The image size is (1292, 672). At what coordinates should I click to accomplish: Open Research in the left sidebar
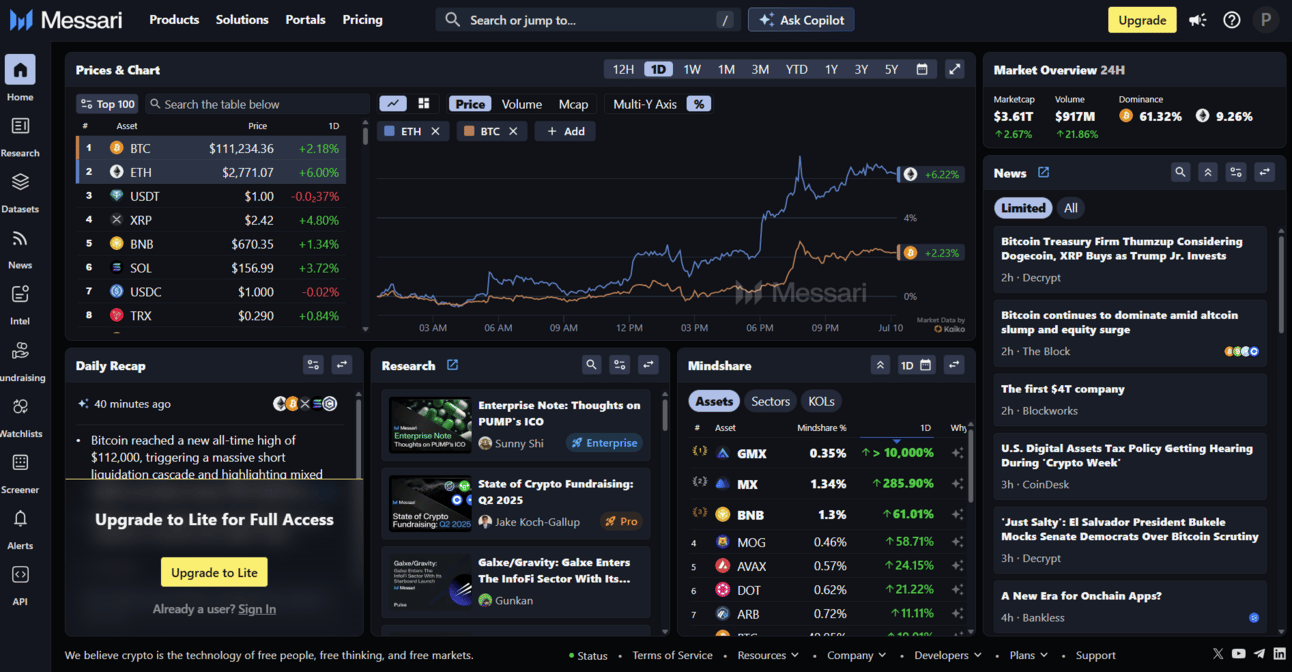pyautogui.click(x=20, y=126)
